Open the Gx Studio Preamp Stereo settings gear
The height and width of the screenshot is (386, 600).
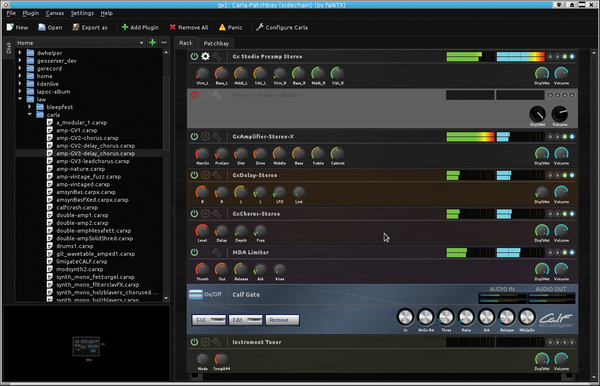point(205,57)
